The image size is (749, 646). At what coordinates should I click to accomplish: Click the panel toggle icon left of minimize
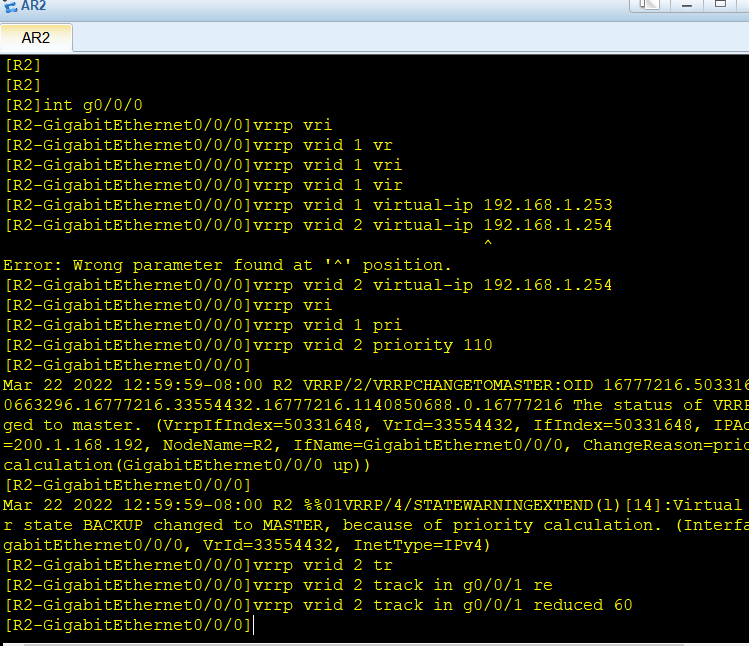[649, 5]
